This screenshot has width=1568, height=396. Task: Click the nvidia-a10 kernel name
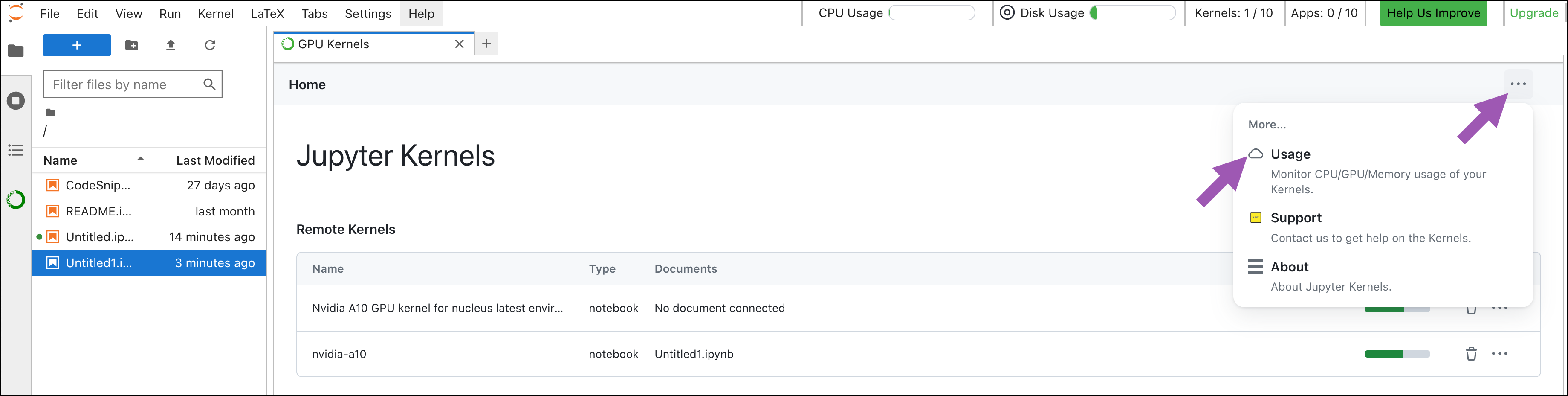(x=339, y=354)
